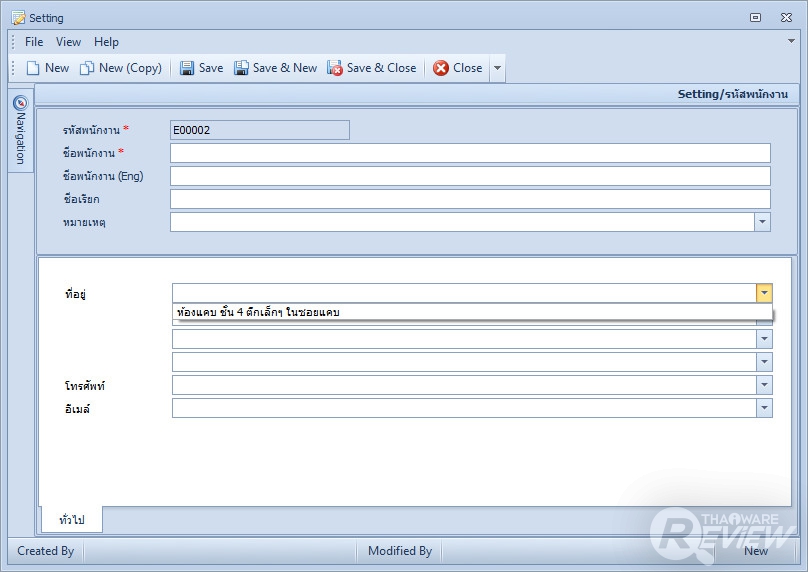808x572 pixels.
Task: Click the Setting/รหัสพนักงาน header text
Action: click(x=732, y=94)
